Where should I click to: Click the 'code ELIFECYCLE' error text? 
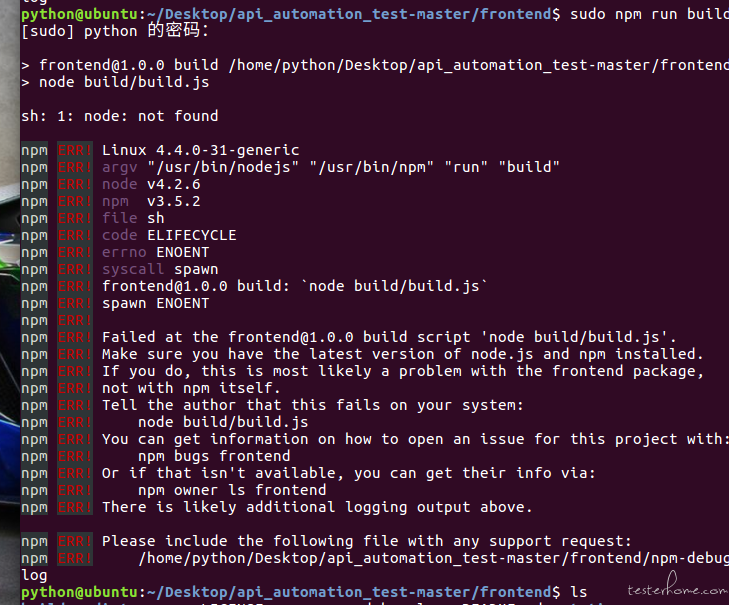169,235
